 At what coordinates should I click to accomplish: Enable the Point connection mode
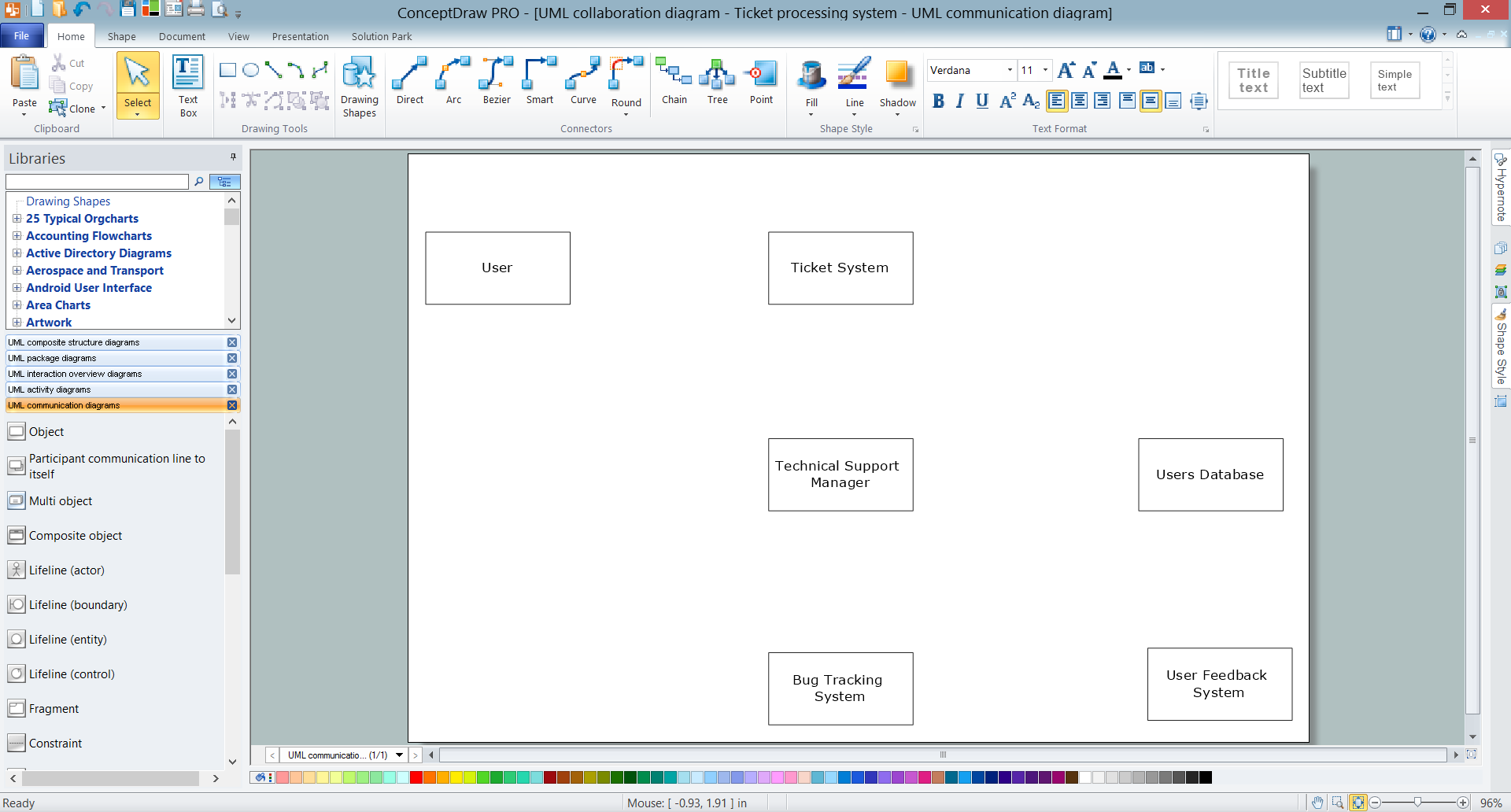pos(761,81)
